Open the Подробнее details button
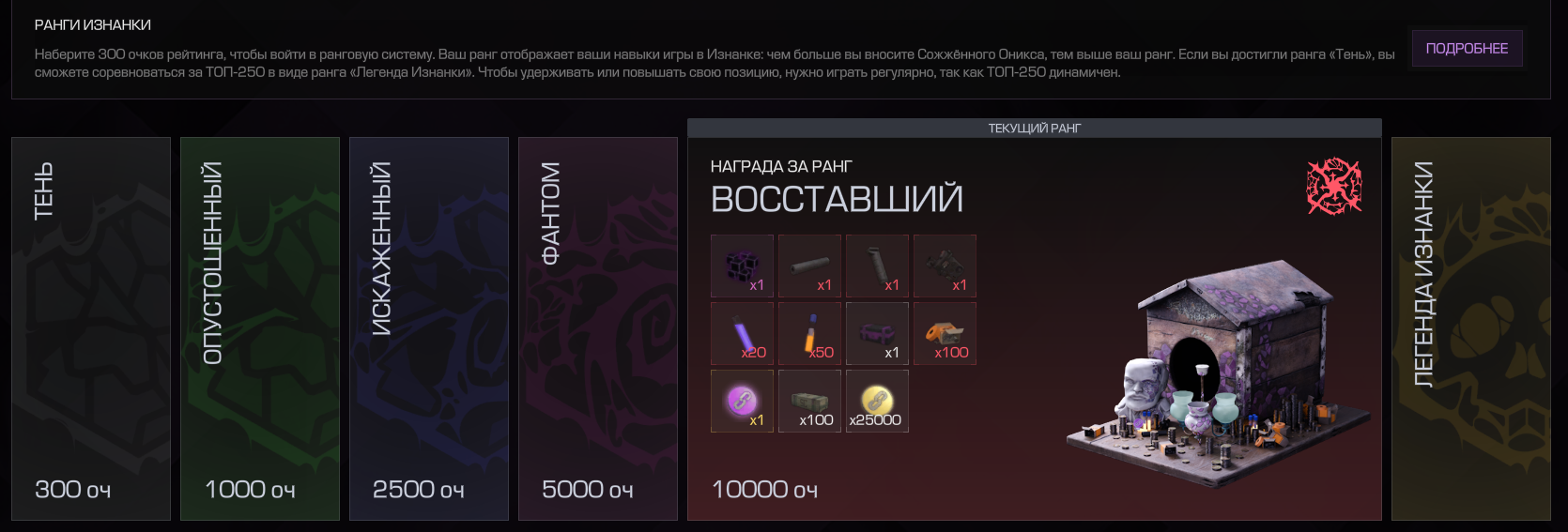The image size is (1568, 532). (1467, 48)
